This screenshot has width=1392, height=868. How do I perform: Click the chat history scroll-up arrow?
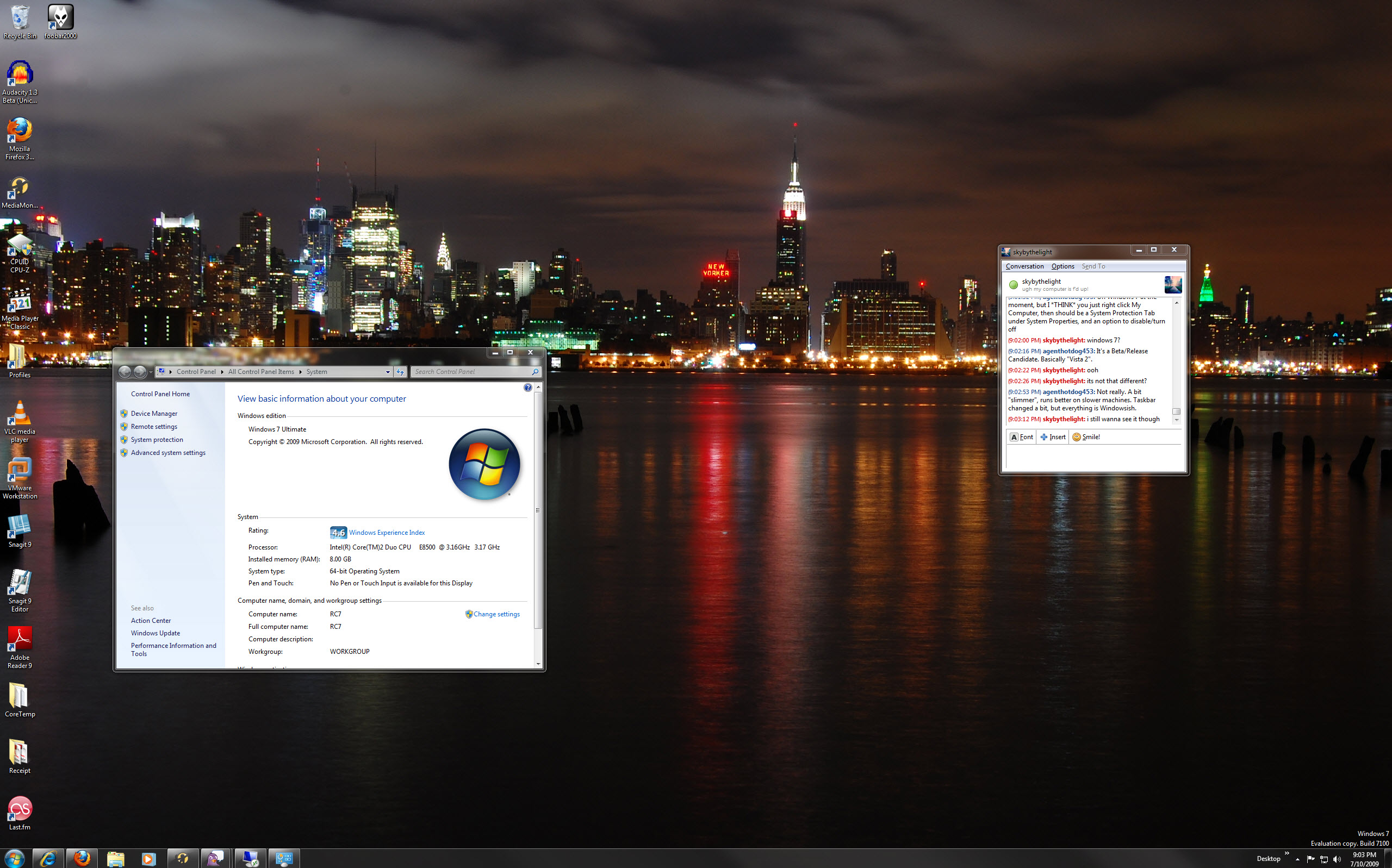tap(1176, 303)
